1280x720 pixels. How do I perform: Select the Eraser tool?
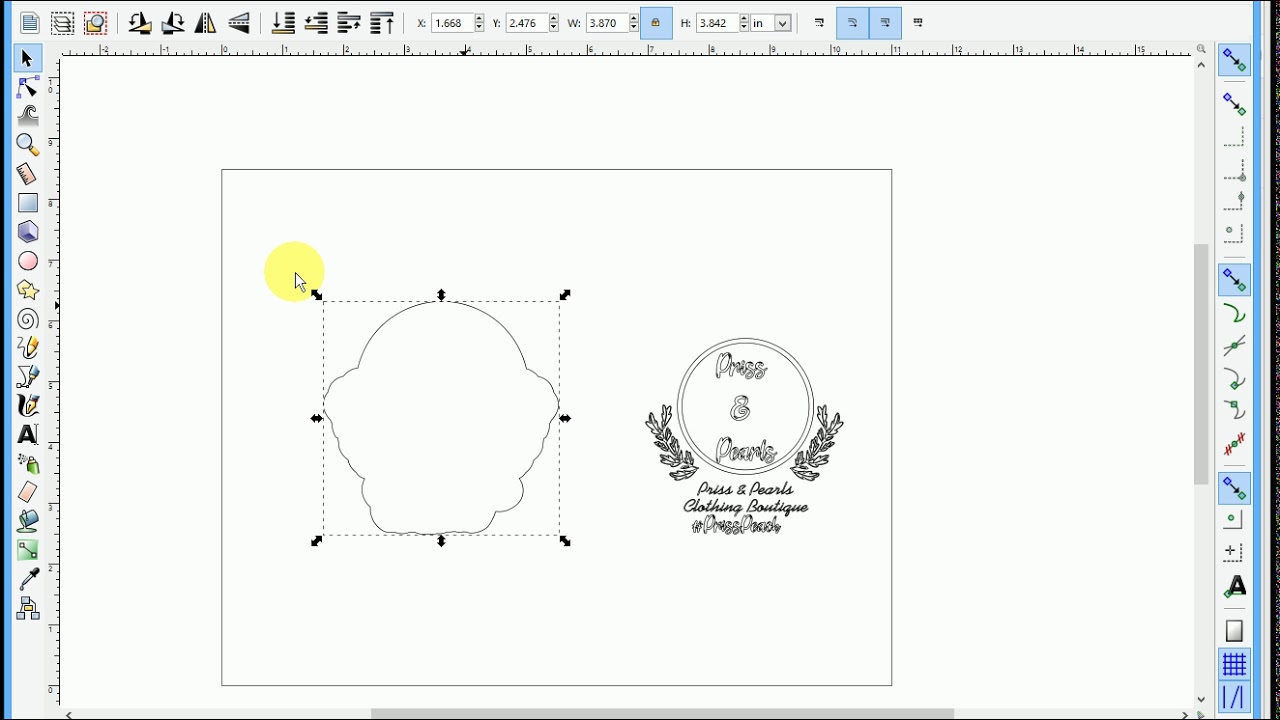click(x=28, y=492)
